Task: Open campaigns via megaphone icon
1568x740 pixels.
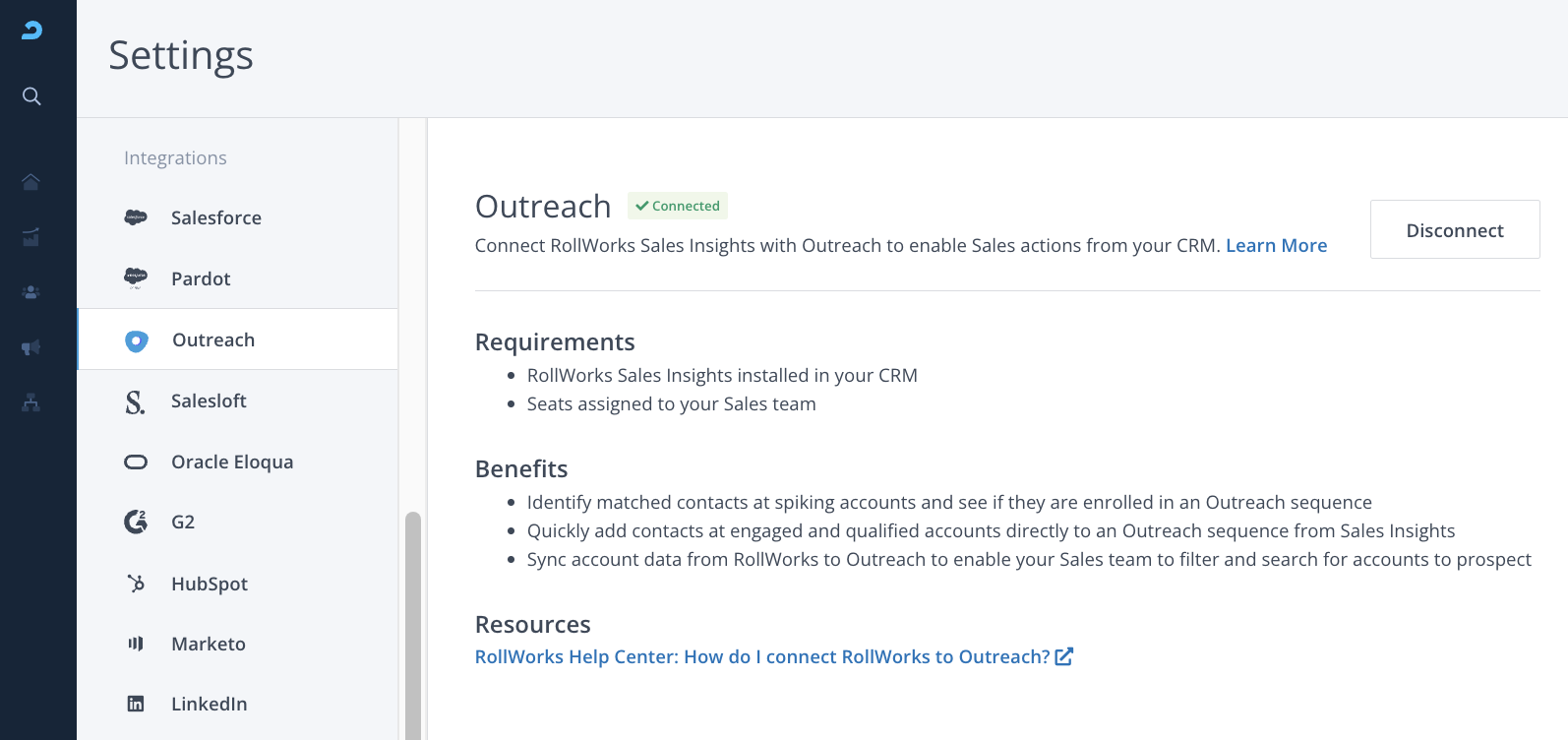Action: [x=31, y=347]
